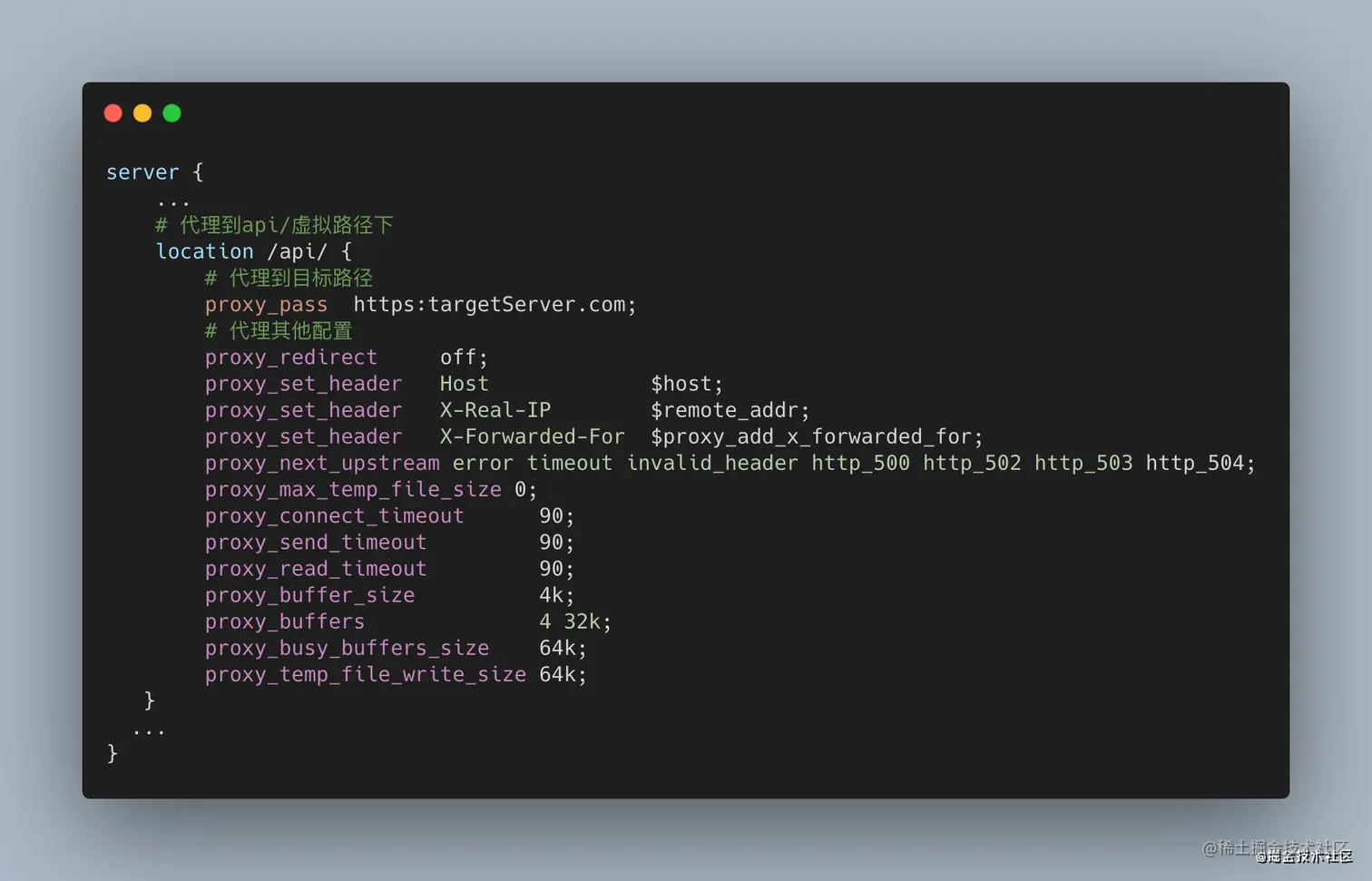Click the proxy_busy_buffers_size directive
The width and height of the screenshot is (1372, 881).
point(347,648)
